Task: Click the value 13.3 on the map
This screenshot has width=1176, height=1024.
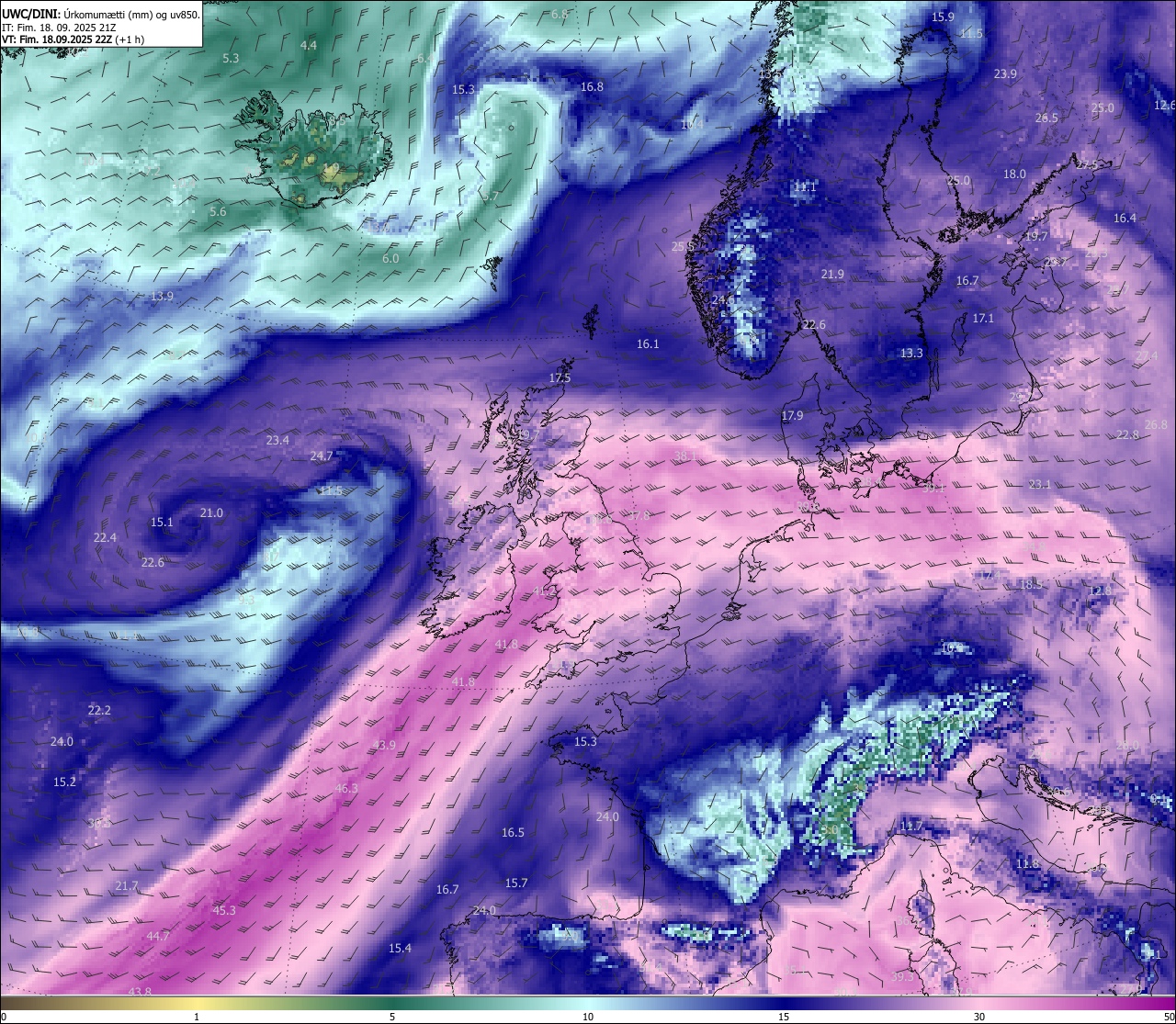Action: pos(911,353)
